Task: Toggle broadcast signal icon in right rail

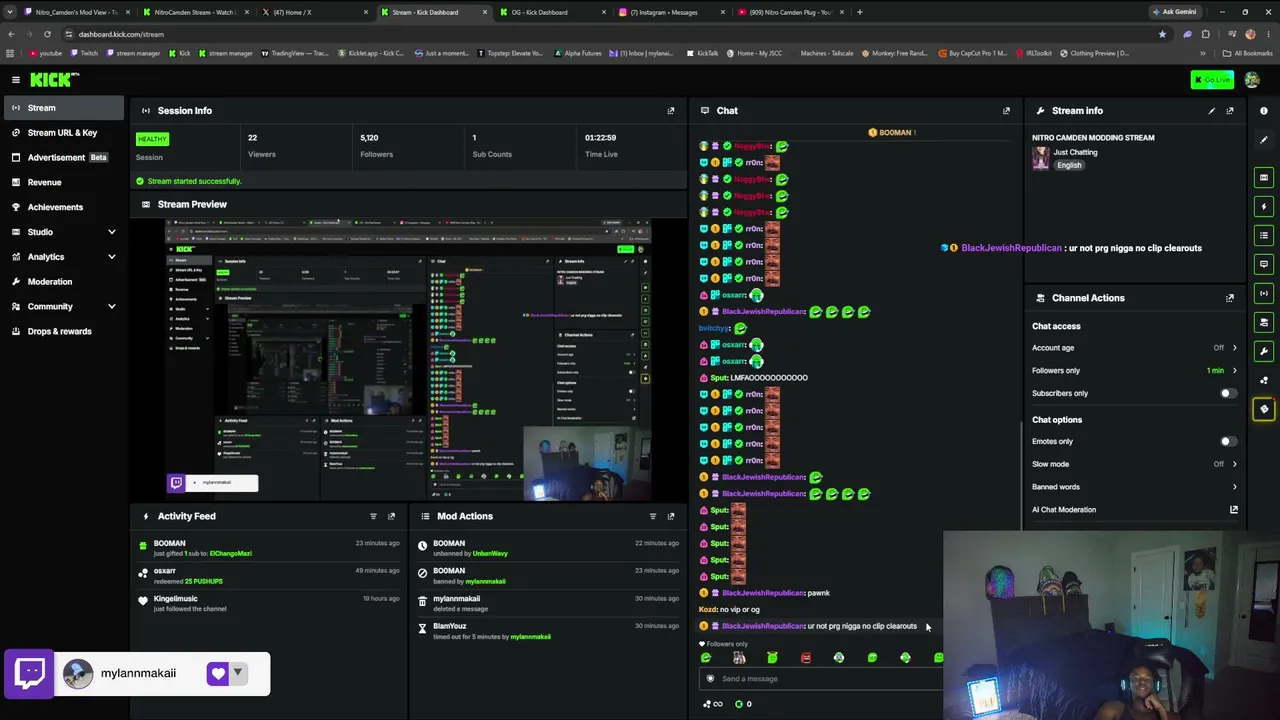Action: coord(1264,293)
